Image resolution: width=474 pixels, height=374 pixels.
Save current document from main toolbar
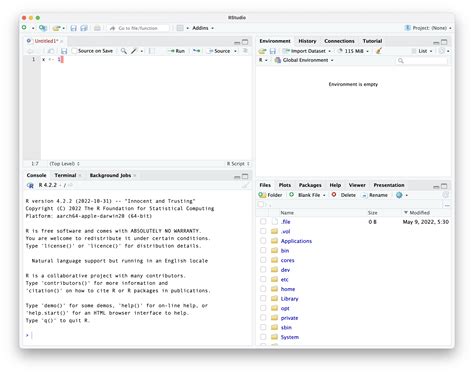click(x=74, y=28)
